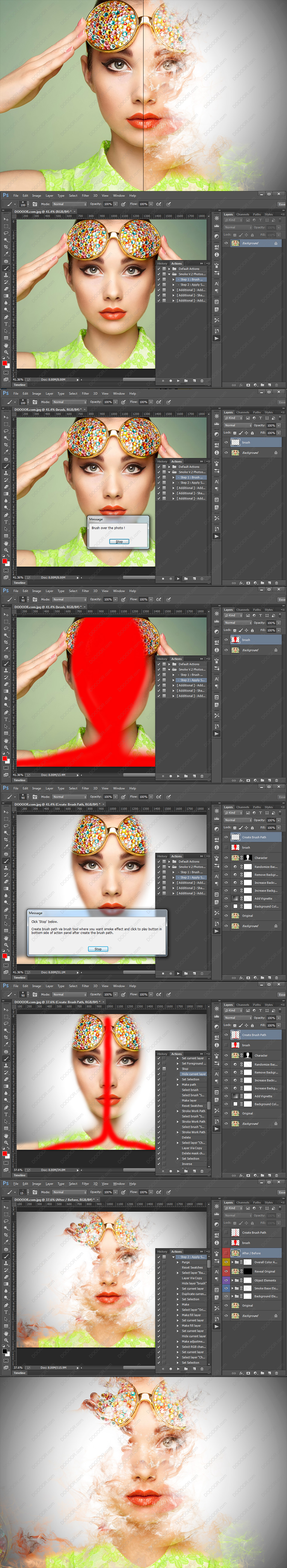Hide Background layer in the single-layer window
The image size is (287, 1568).
[x=227, y=243]
